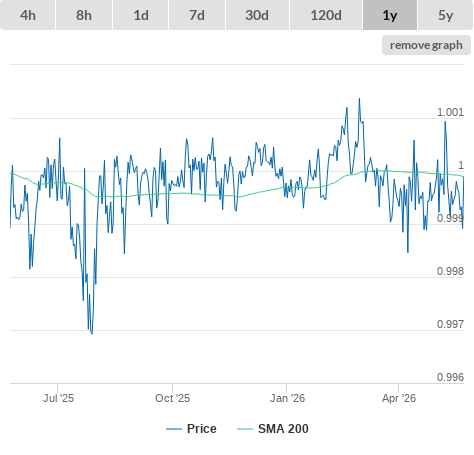Click the Apr '26 axis label
This screenshot has width=474, height=455.
click(399, 398)
